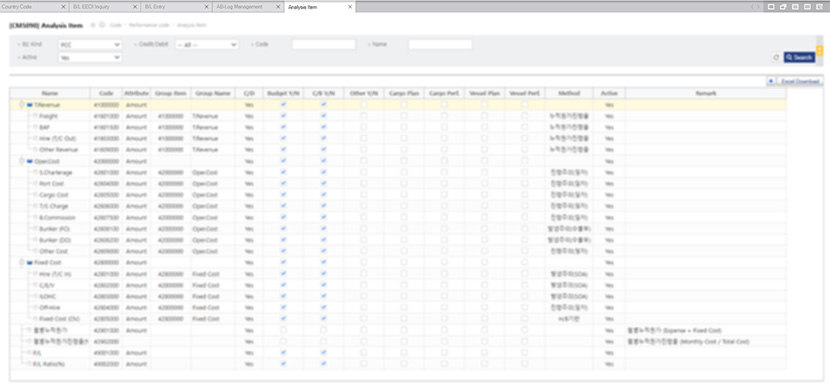Viewport: 830px width, 388px height.
Task: Click the favorite icon beside the page title
Action: (93, 25)
